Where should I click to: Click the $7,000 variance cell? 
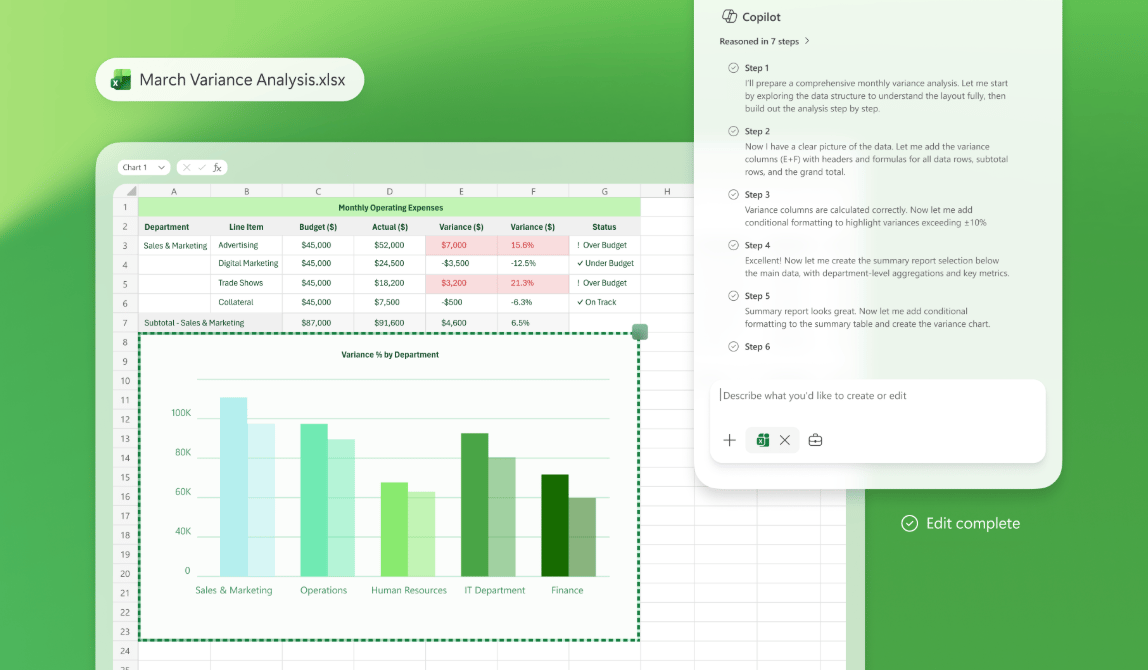(x=461, y=245)
